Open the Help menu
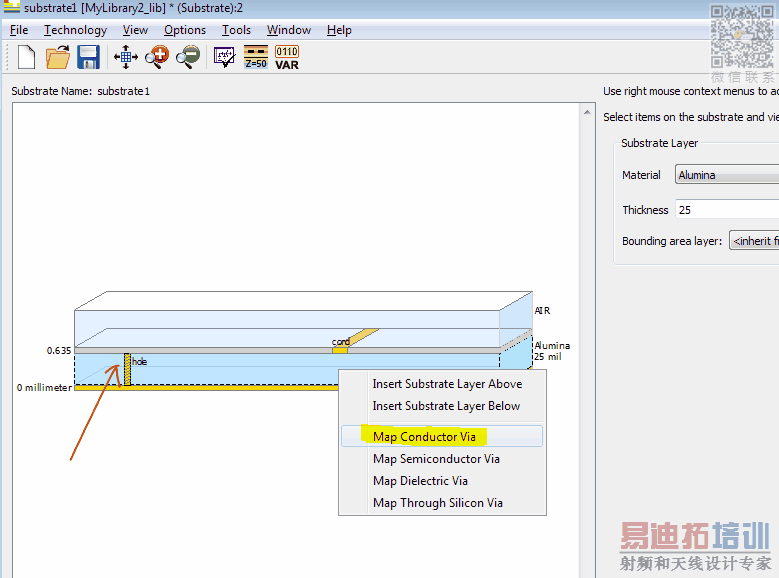Viewport: 779px width, 578px height. (x=339, y=30)
